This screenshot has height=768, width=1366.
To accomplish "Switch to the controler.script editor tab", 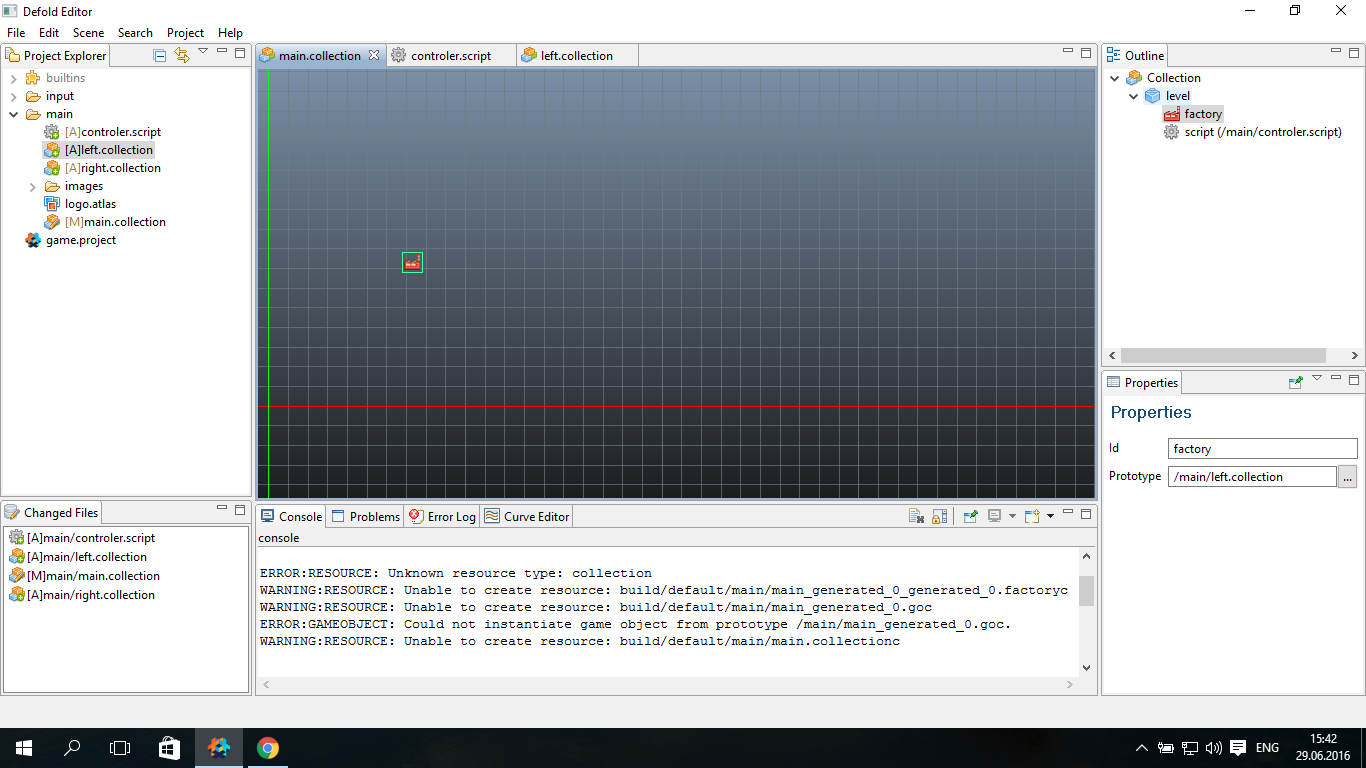I will [x=450, y=56].
